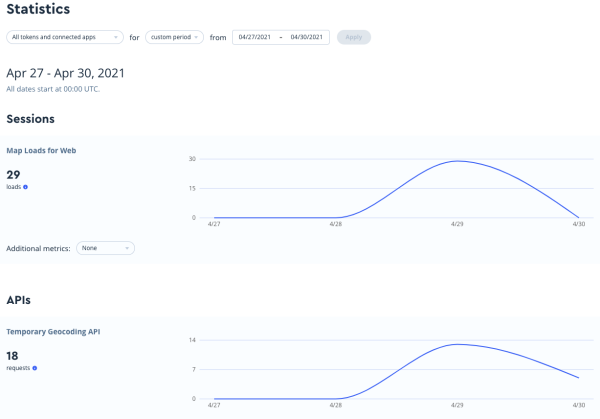Click the Apply button
Screen dimensions: 600x419
[354, 37]
